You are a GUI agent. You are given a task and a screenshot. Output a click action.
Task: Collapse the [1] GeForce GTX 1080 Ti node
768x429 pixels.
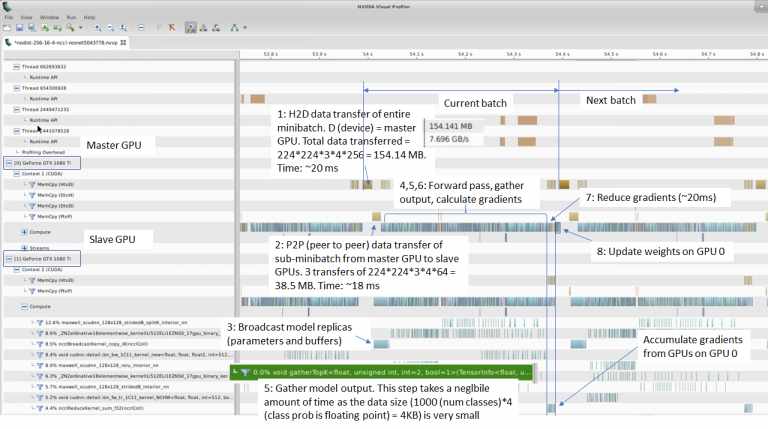[8, 257]
